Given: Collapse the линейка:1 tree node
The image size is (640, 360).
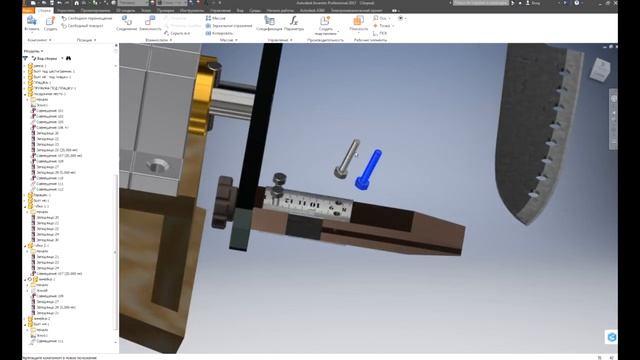Looking at the screenshot, I should [25, 280].
